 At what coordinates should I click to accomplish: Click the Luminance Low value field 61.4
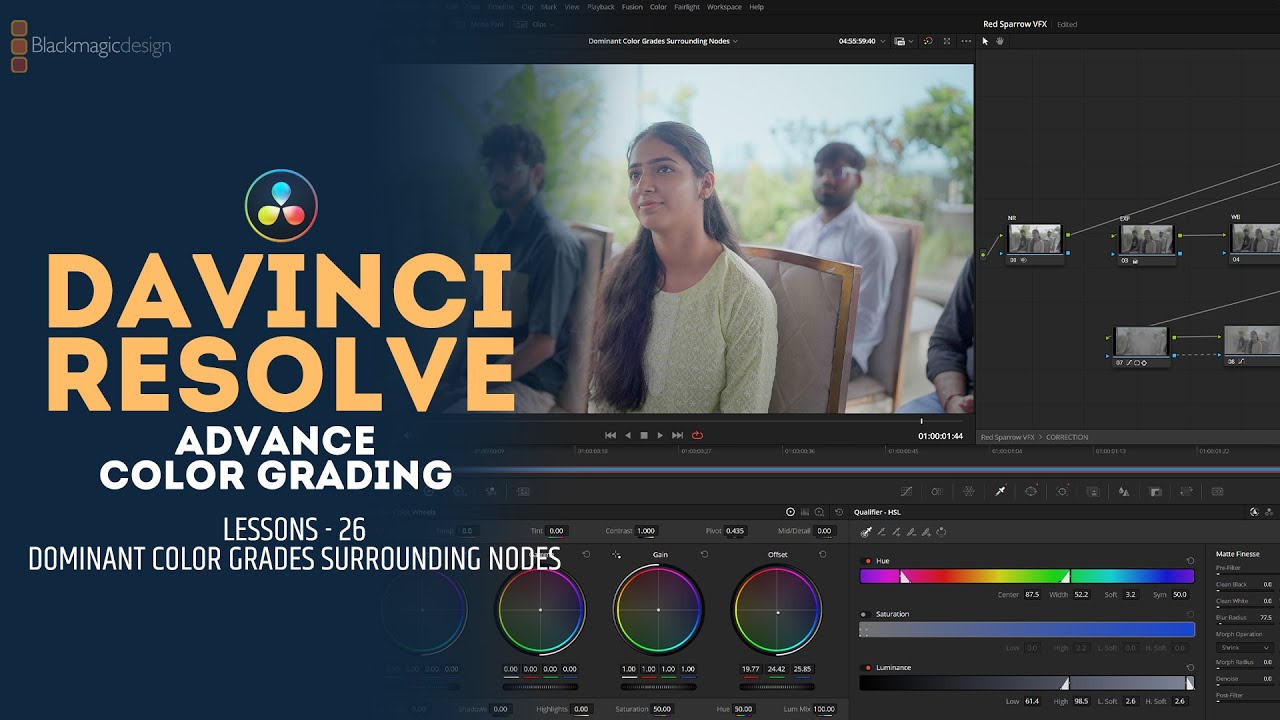(x=1032, y=701)
